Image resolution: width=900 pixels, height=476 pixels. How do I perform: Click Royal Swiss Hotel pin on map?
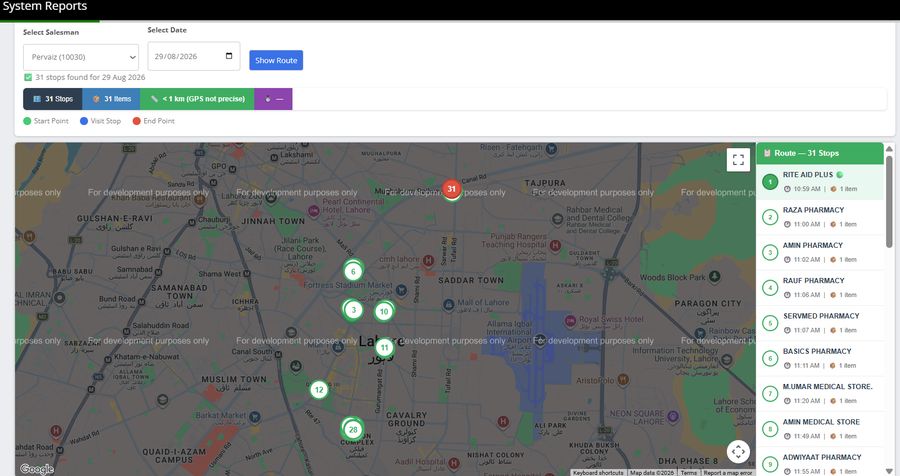point(571,320)
